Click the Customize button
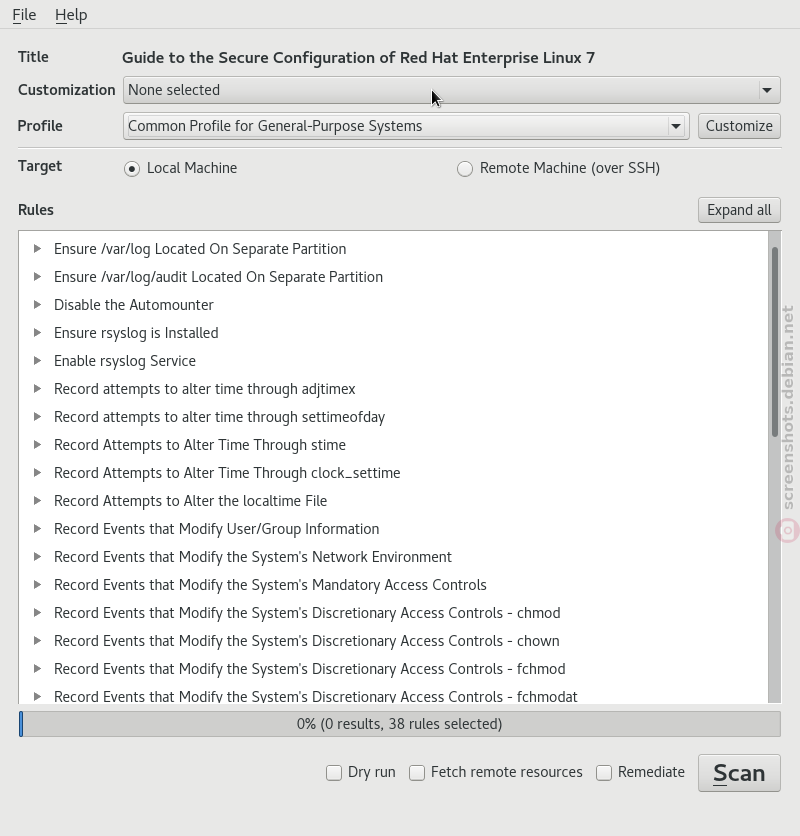Image resolution: width=800 pixels, height=836 pixels. tap(739, 126)
